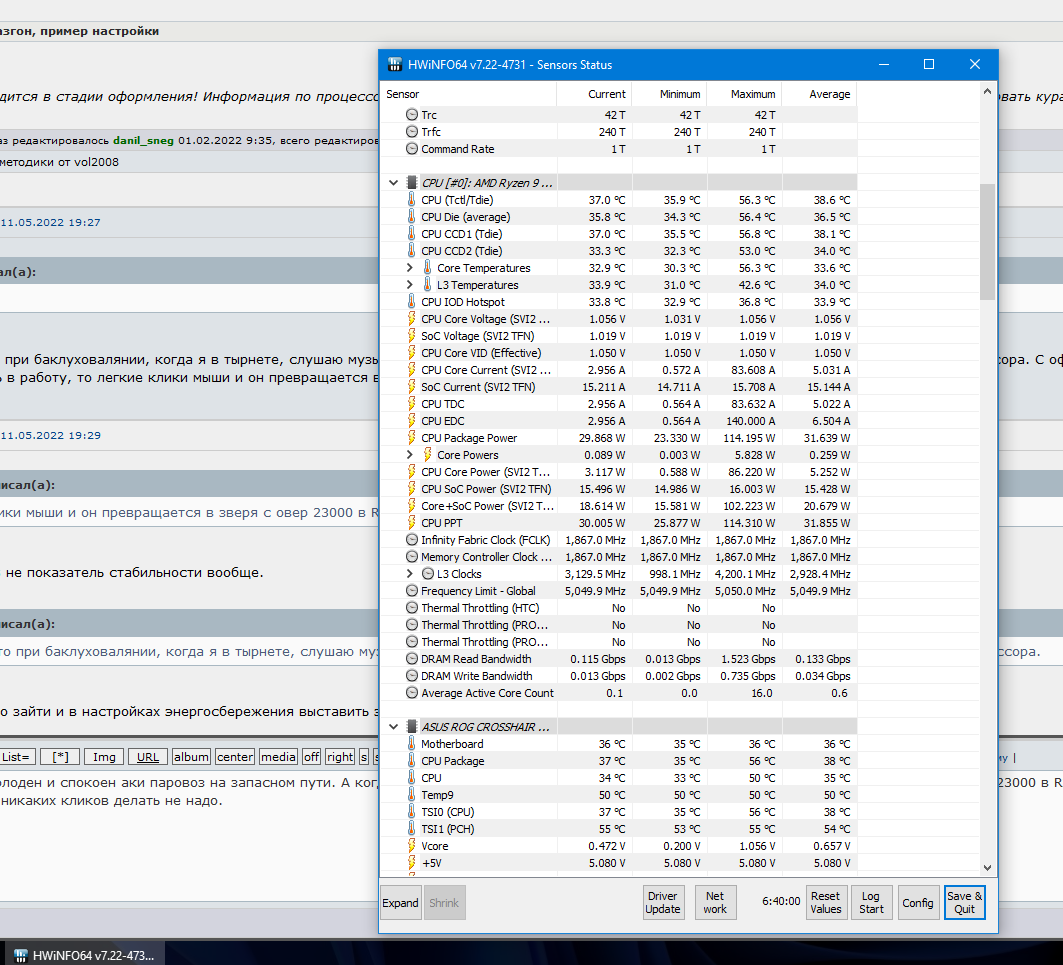Click thermometer icon beside Motherboard
Viewport: 1063px width, 965px height.
point(412,744)
